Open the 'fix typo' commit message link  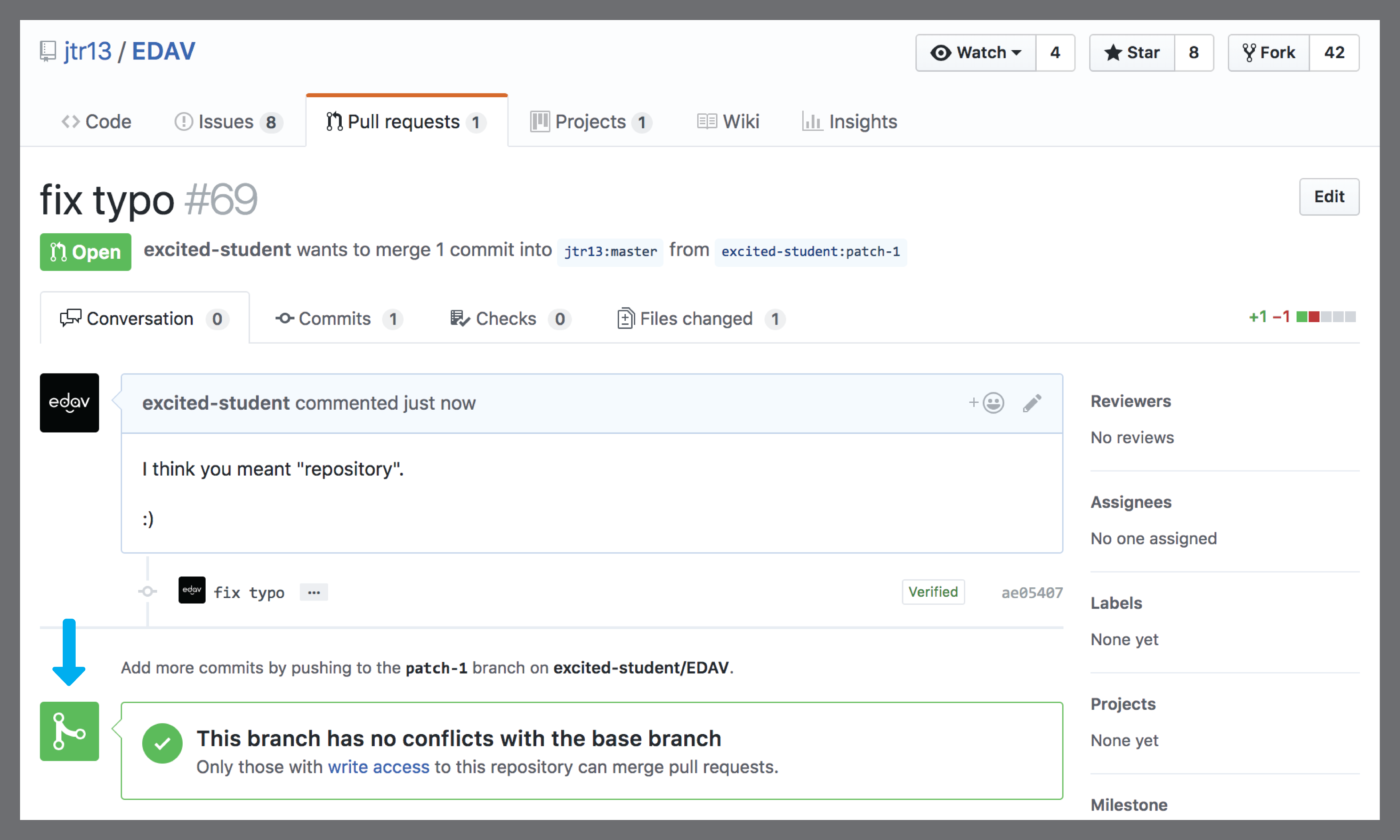pyautogui.click(x=249, y=593)
